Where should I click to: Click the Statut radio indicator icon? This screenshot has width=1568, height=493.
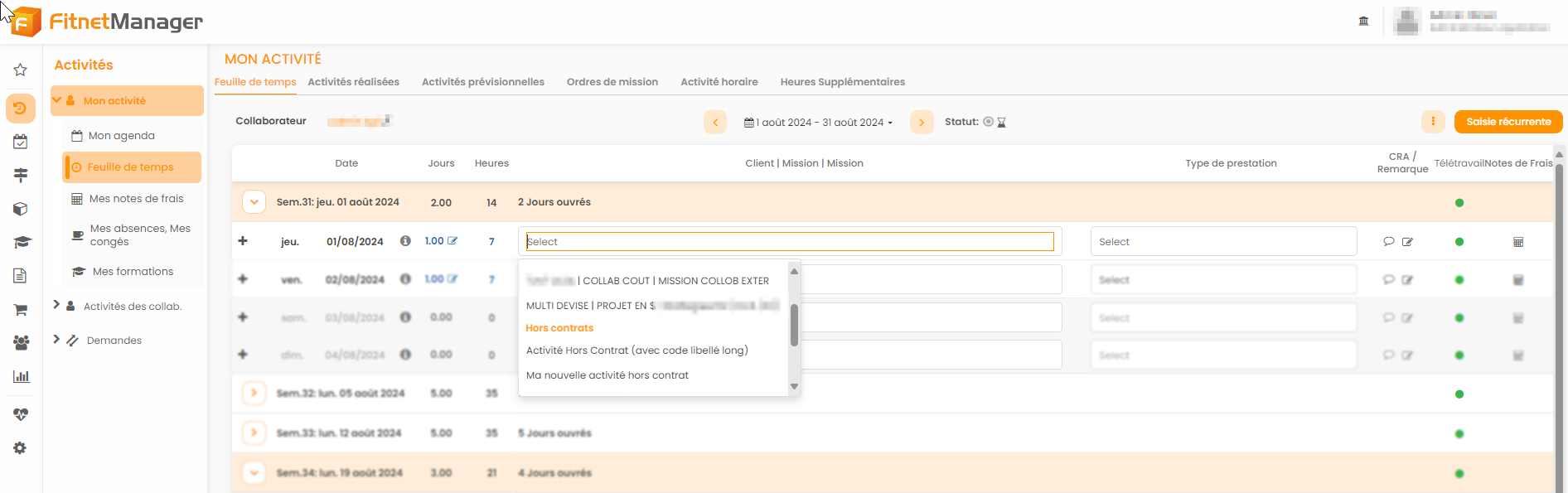coord(988,122)
